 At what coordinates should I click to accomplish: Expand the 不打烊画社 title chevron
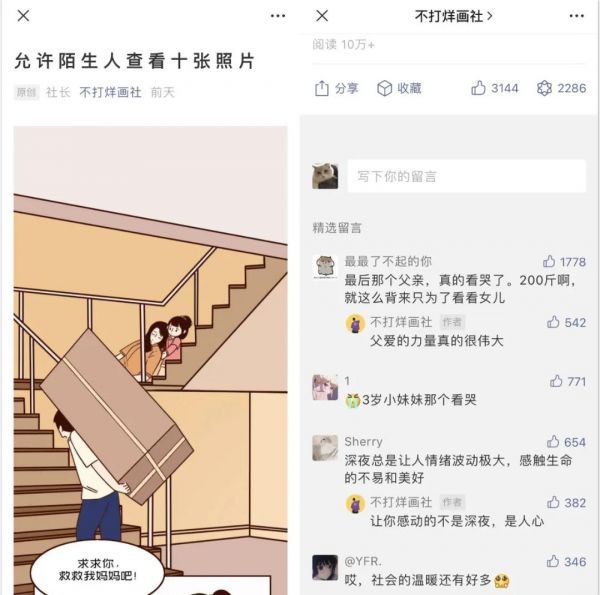pyautogui.click(x=490, y=16)
